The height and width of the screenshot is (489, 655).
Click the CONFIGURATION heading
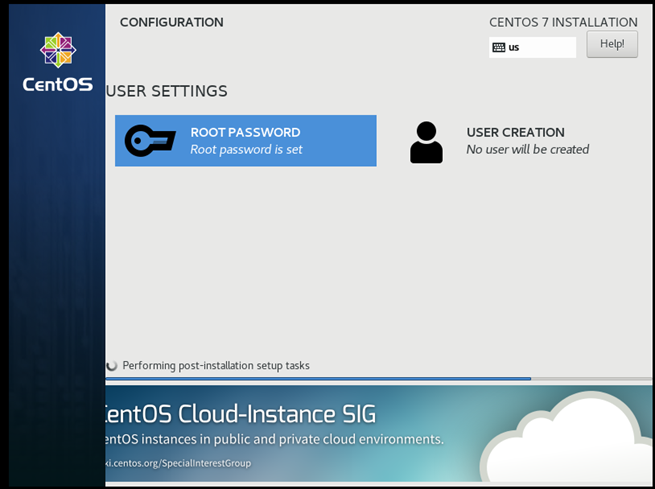[172, 22]
